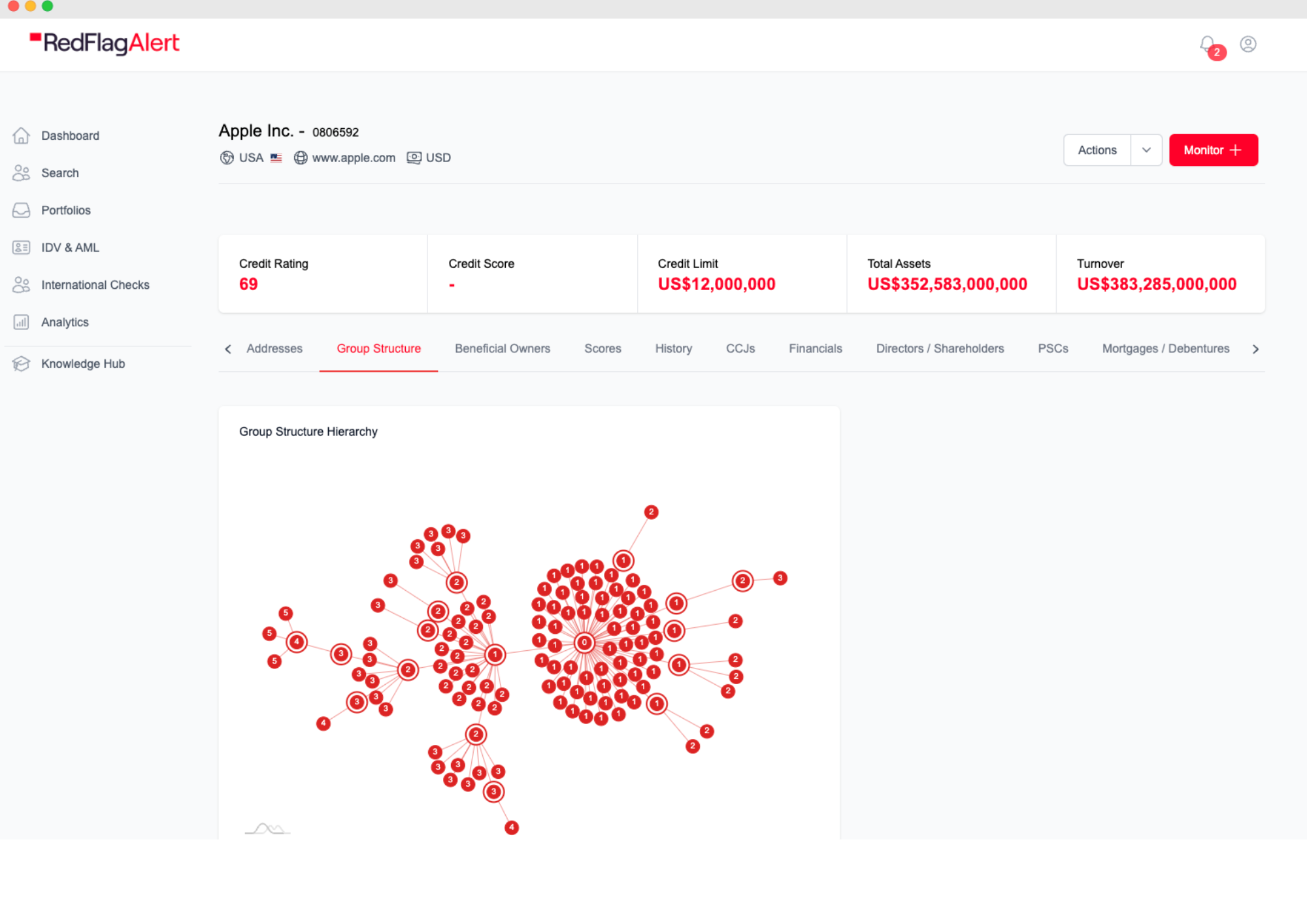
Task: Select the graph node labeled 4 at bottom
Action: (512, 827)
